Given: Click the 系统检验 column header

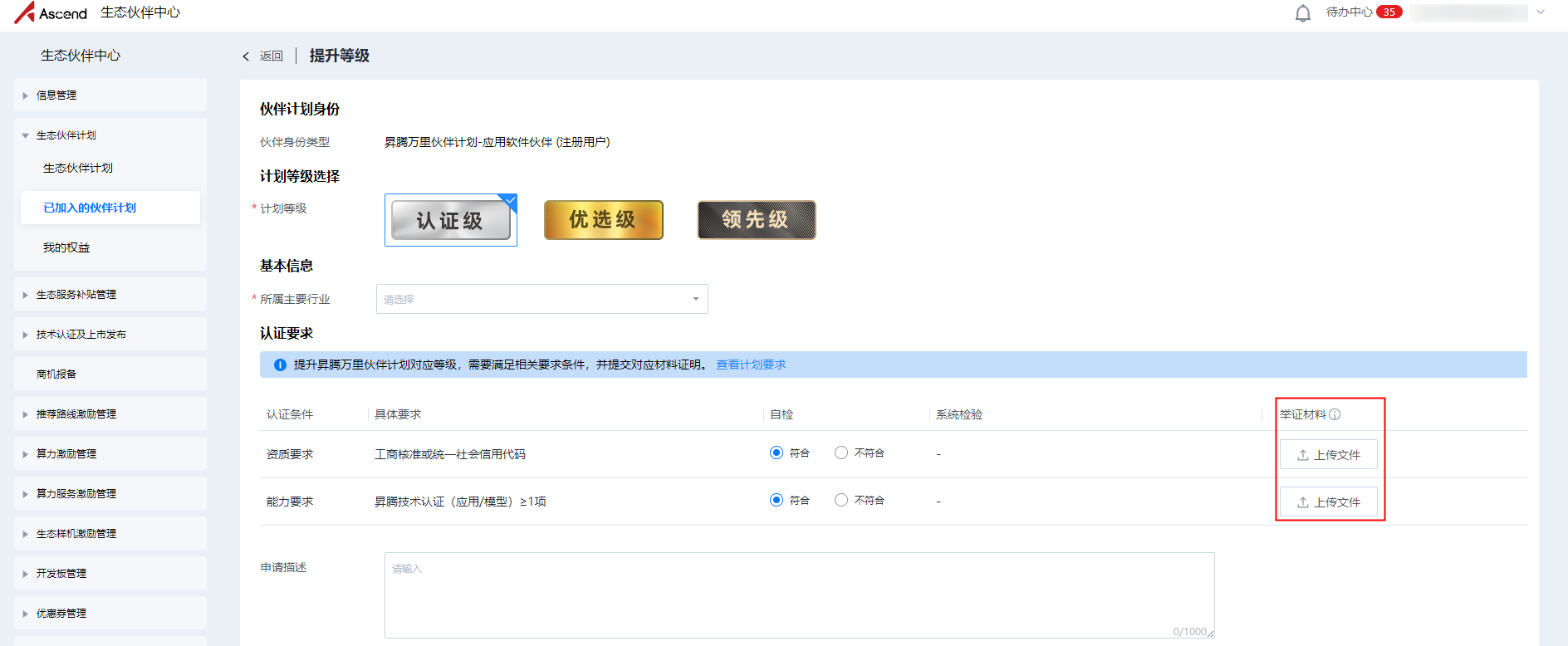Looking at the screenshot, I should point(959,414).
